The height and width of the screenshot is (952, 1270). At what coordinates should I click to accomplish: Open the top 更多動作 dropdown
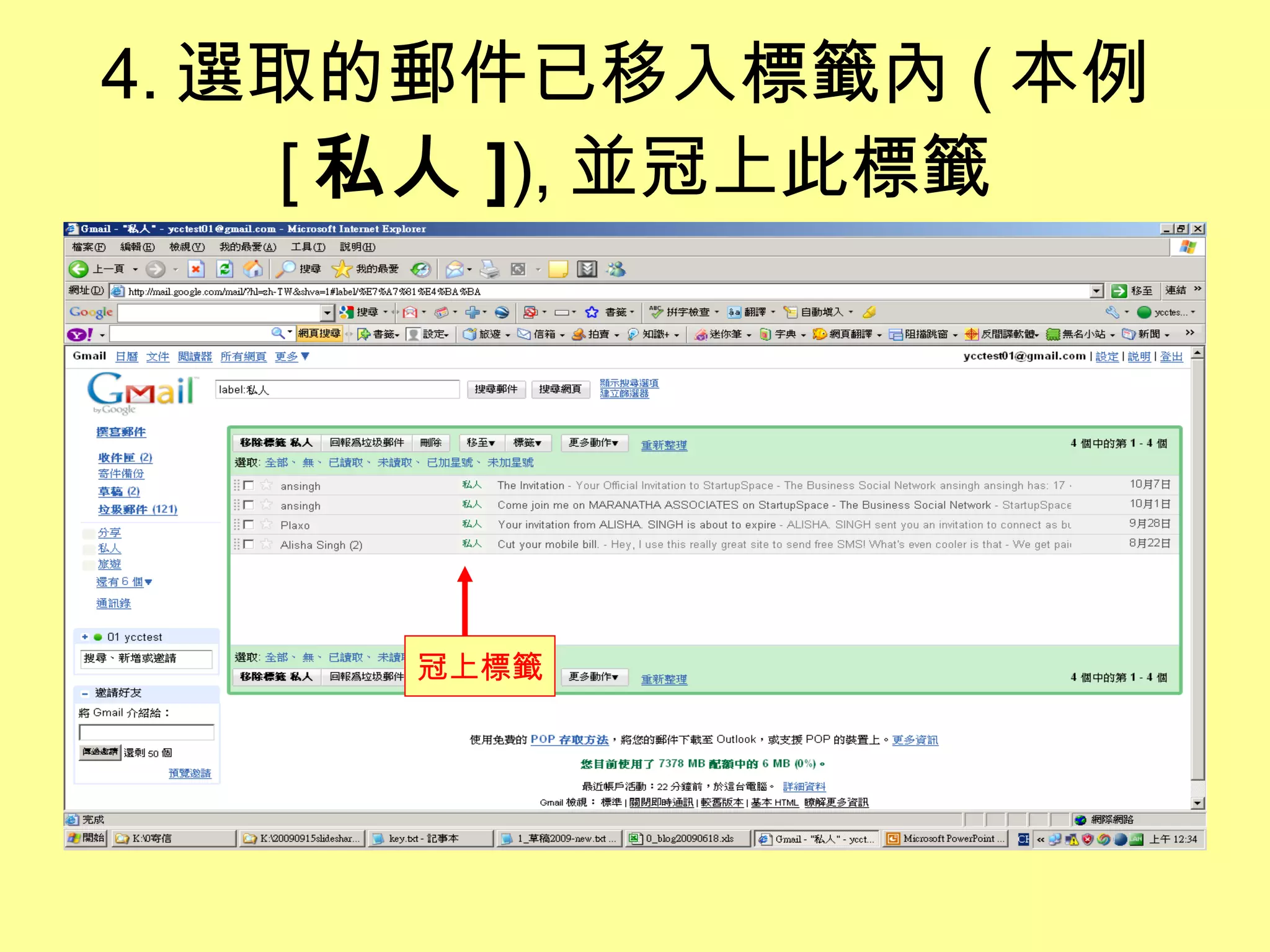tap(594, 443)
